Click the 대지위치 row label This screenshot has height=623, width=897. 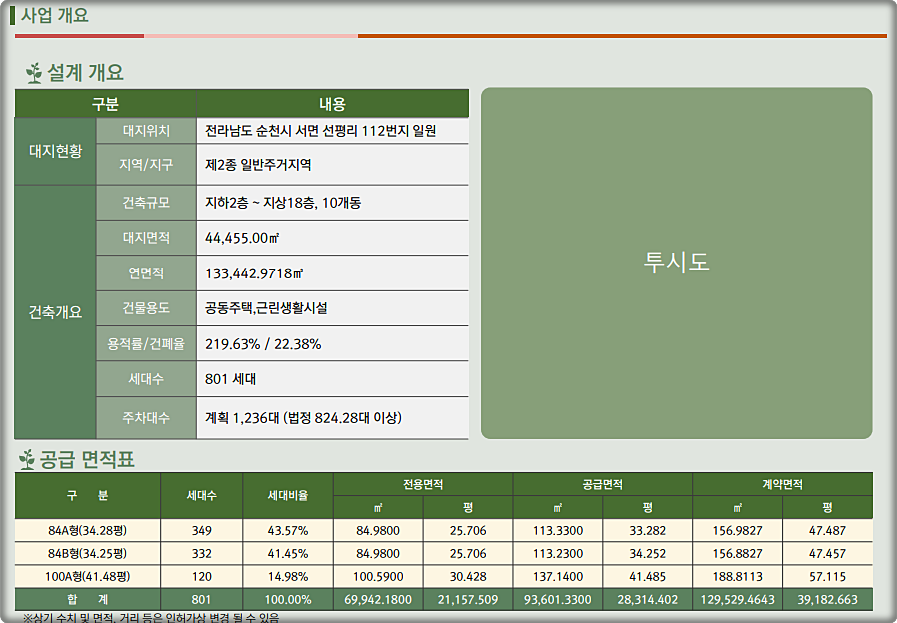click(x=146, y=131)
